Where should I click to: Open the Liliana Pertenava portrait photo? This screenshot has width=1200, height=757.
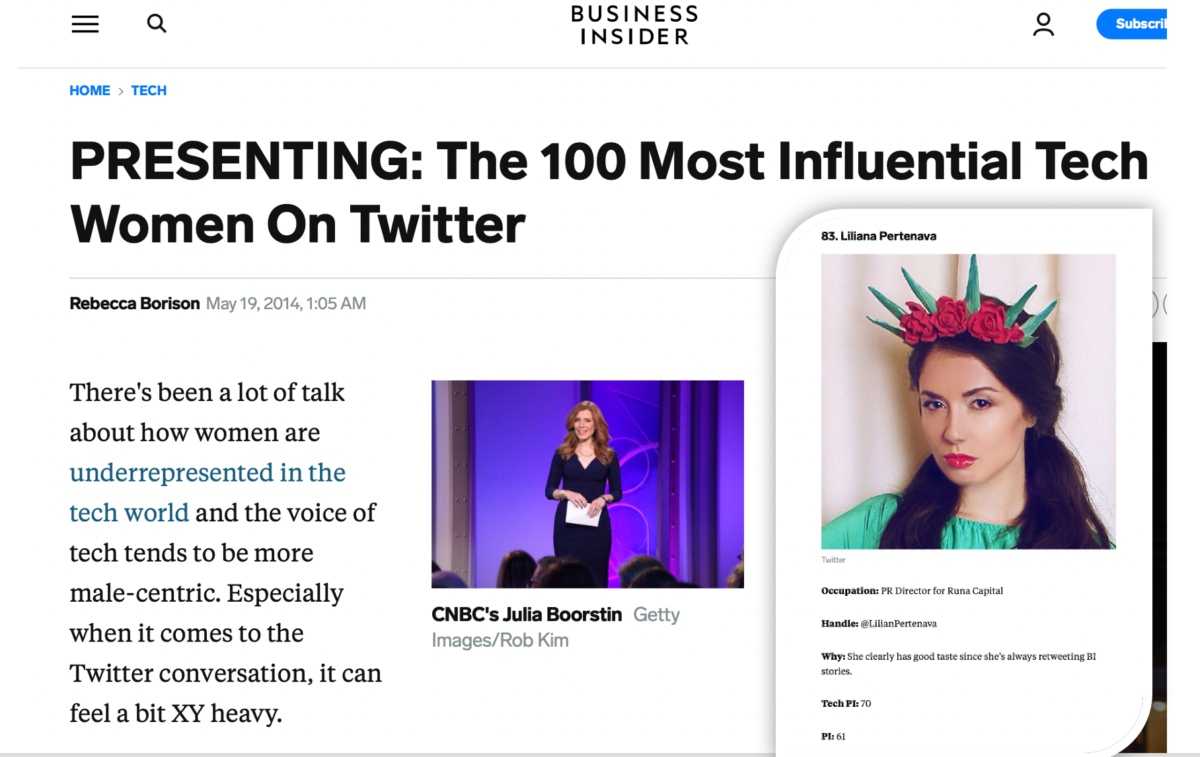[x=968, y=401]
